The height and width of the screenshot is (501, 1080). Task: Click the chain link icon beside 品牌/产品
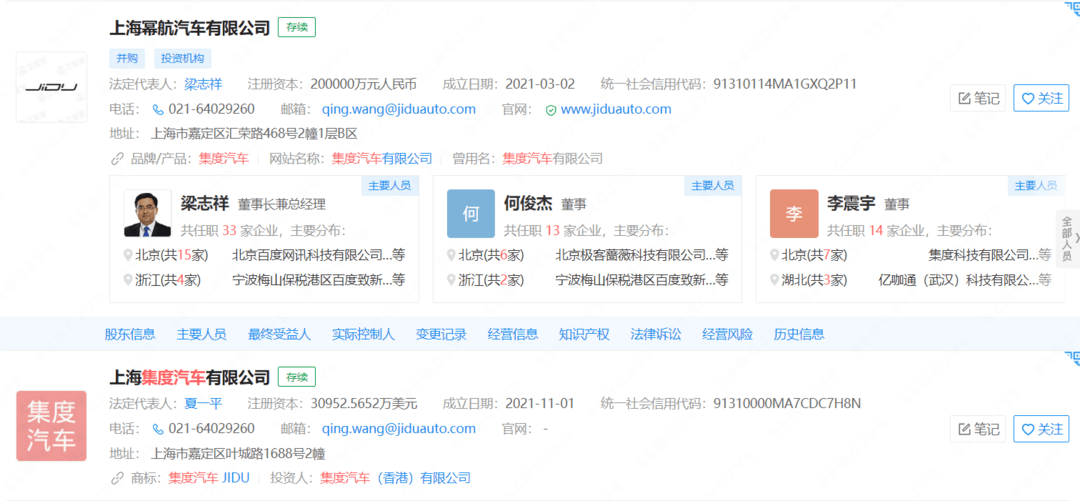[x=116, y=159]
